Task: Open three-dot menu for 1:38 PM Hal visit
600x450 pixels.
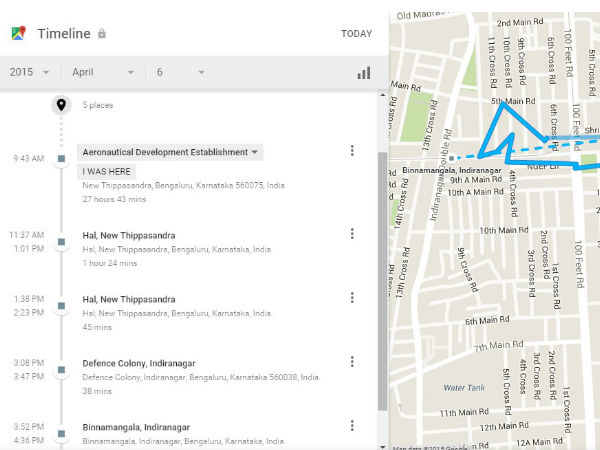Action: [352, 298]
